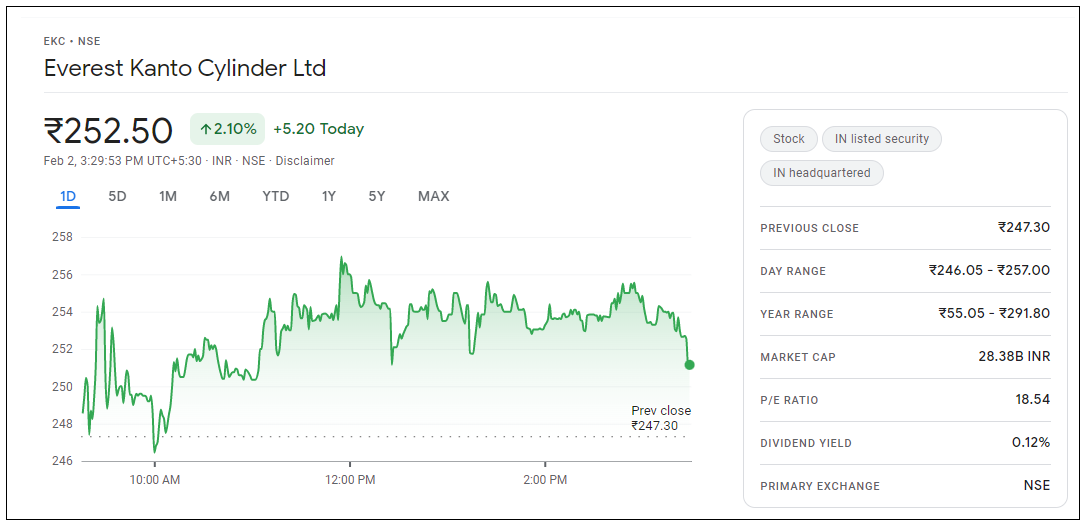Open the 1Y chart range
Viewport: 1086px width, 524px height.
[328, 197]
